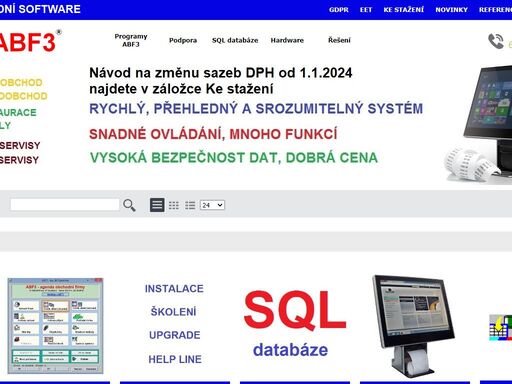Open the items-per-page dropdown showing 24
This screenshot has width=512, height=384.
212,205
